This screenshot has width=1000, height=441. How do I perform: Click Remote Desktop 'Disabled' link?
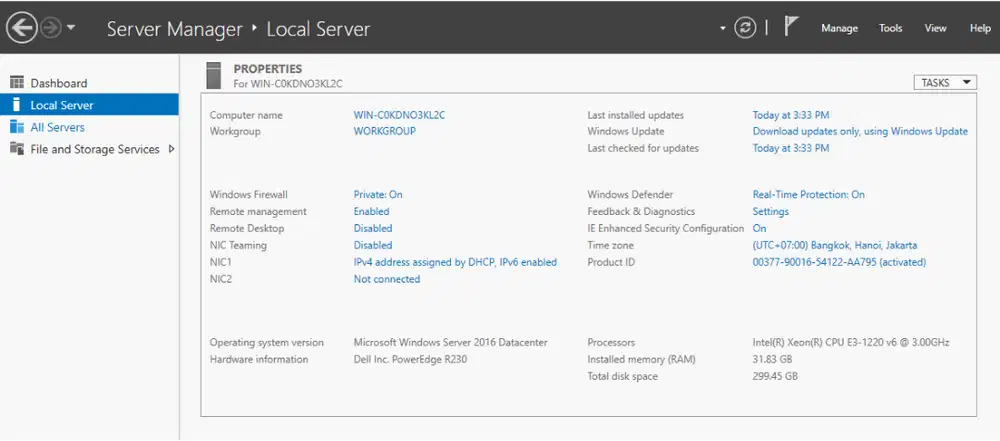pyautogui.click(x=373, y=228)
